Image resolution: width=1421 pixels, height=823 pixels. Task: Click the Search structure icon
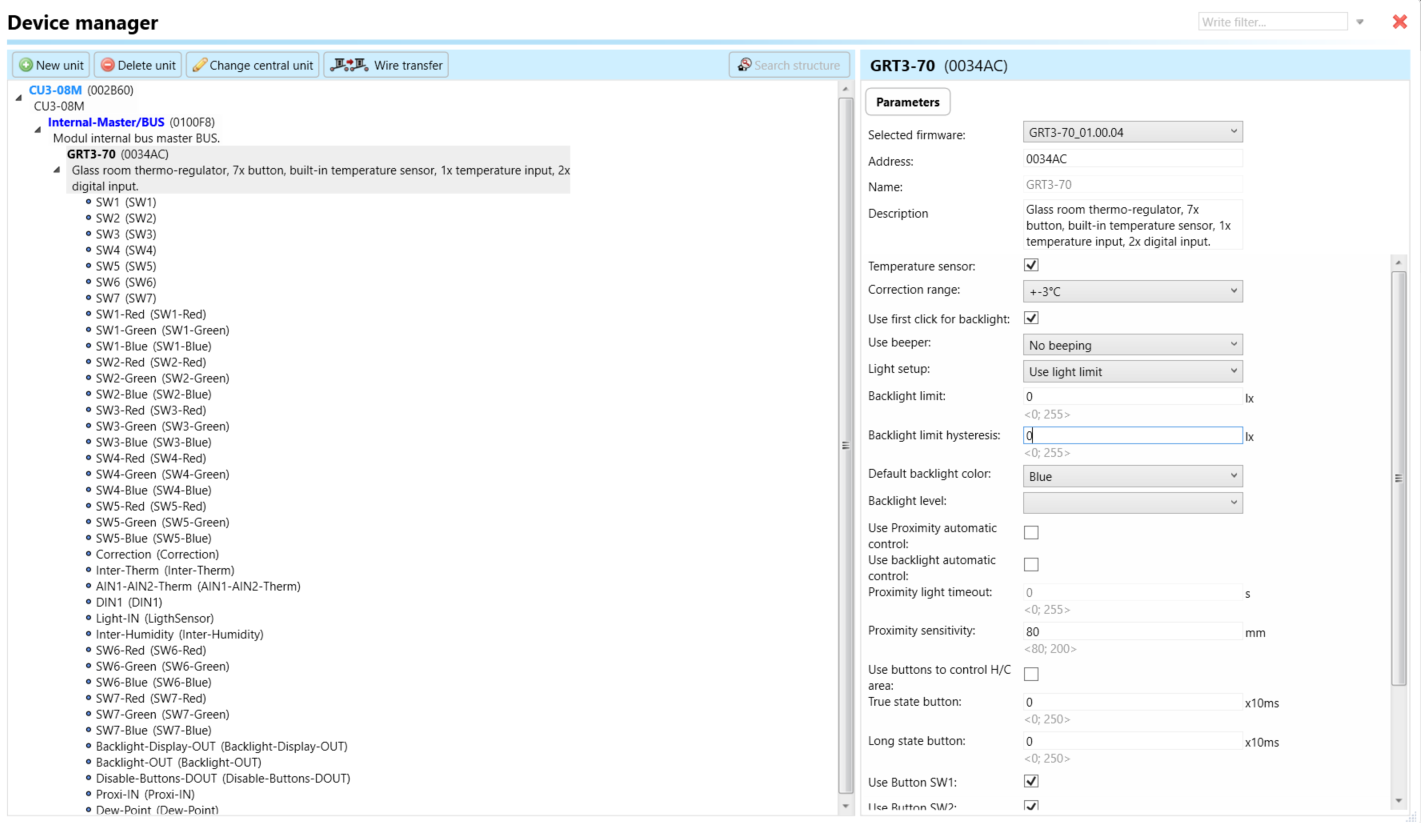[x=744, y=65]
